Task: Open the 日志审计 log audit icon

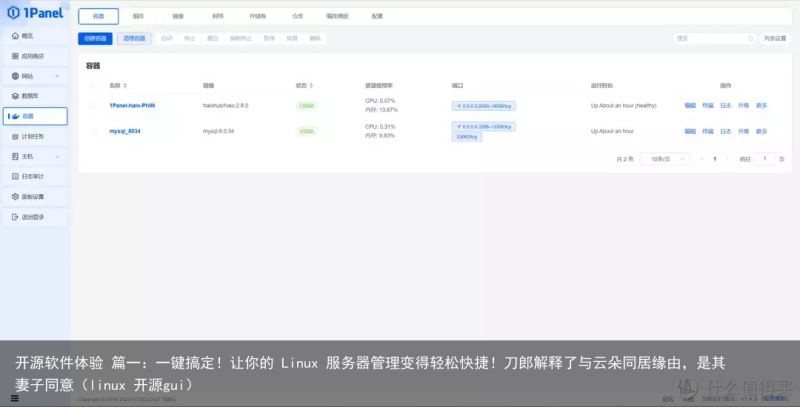Action: 15,176
